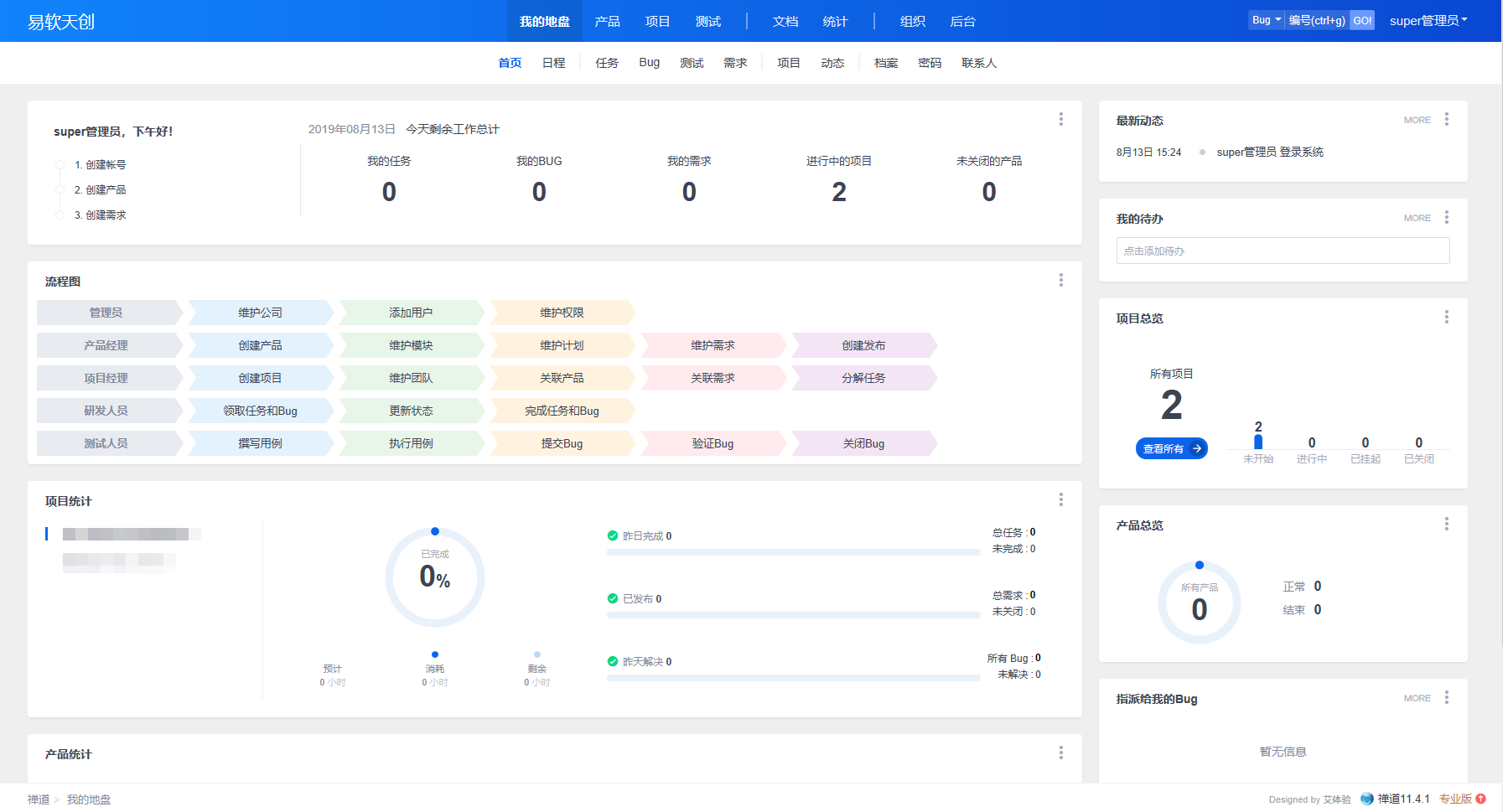1503x812 pixels.
Task: Open the 流程图 block three-dot menu
Action: point(1060,280)
